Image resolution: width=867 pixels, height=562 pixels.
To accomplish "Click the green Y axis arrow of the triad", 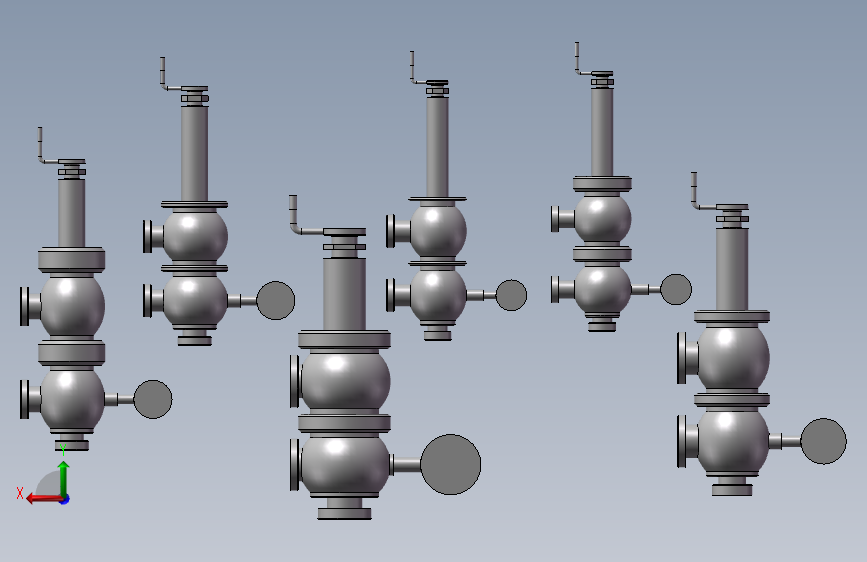I will pyautogui.click(x=64, y=480).
